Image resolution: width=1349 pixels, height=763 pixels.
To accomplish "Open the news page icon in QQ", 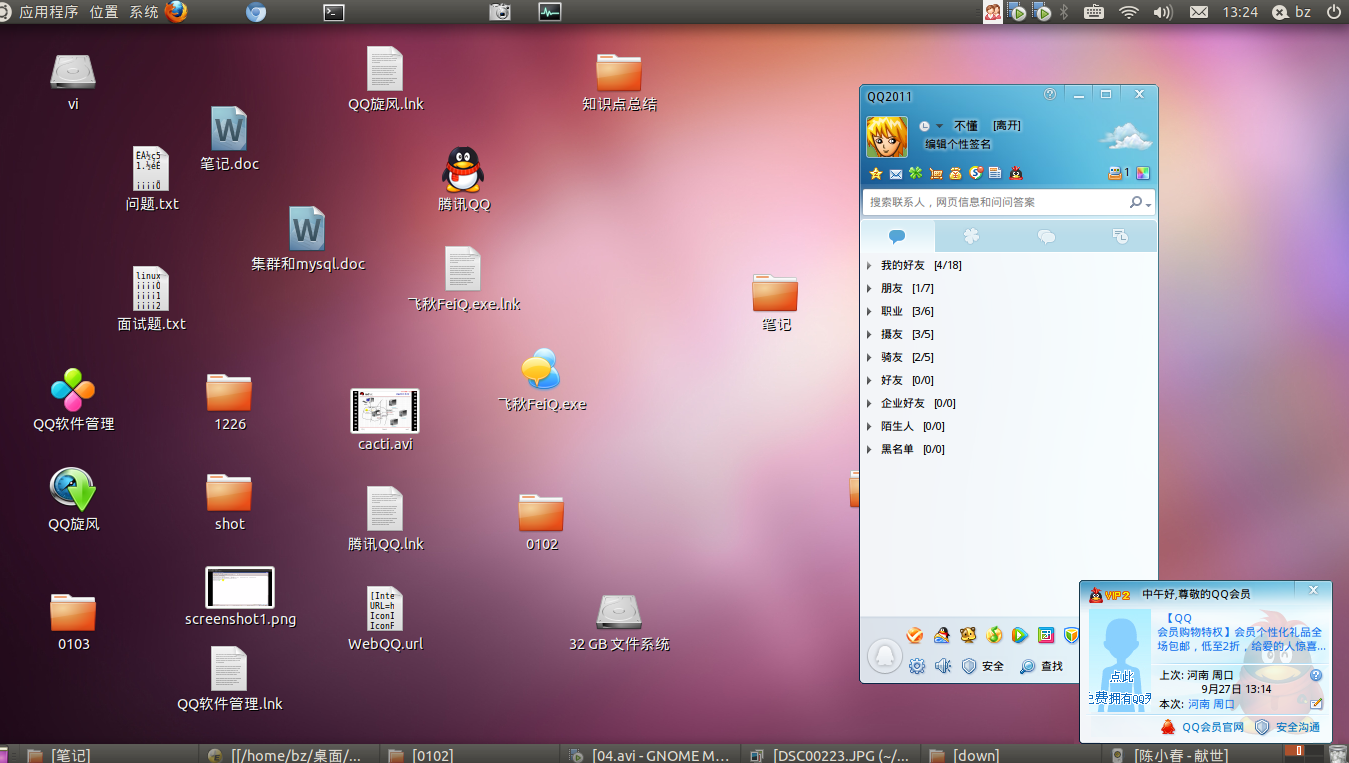I will 995,173.
